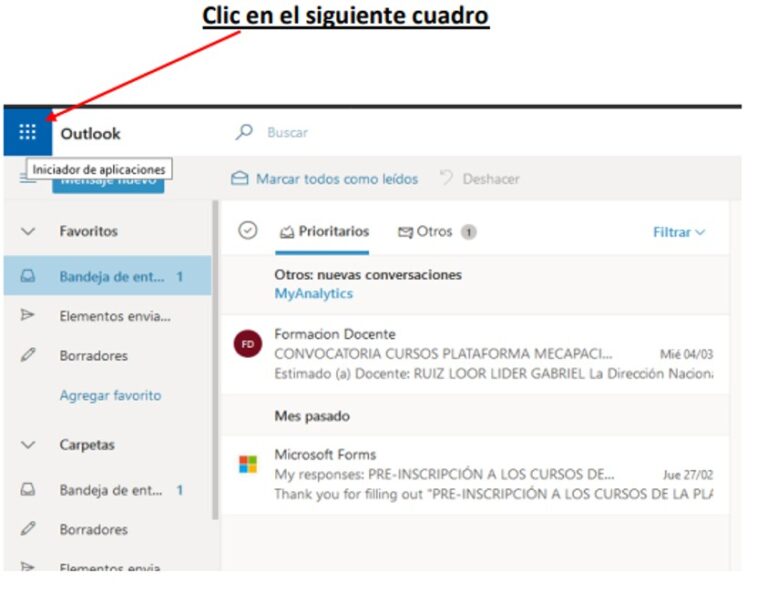
Task: Click Otros: nuevas conversaciones banner text
Action: point(368,275)
